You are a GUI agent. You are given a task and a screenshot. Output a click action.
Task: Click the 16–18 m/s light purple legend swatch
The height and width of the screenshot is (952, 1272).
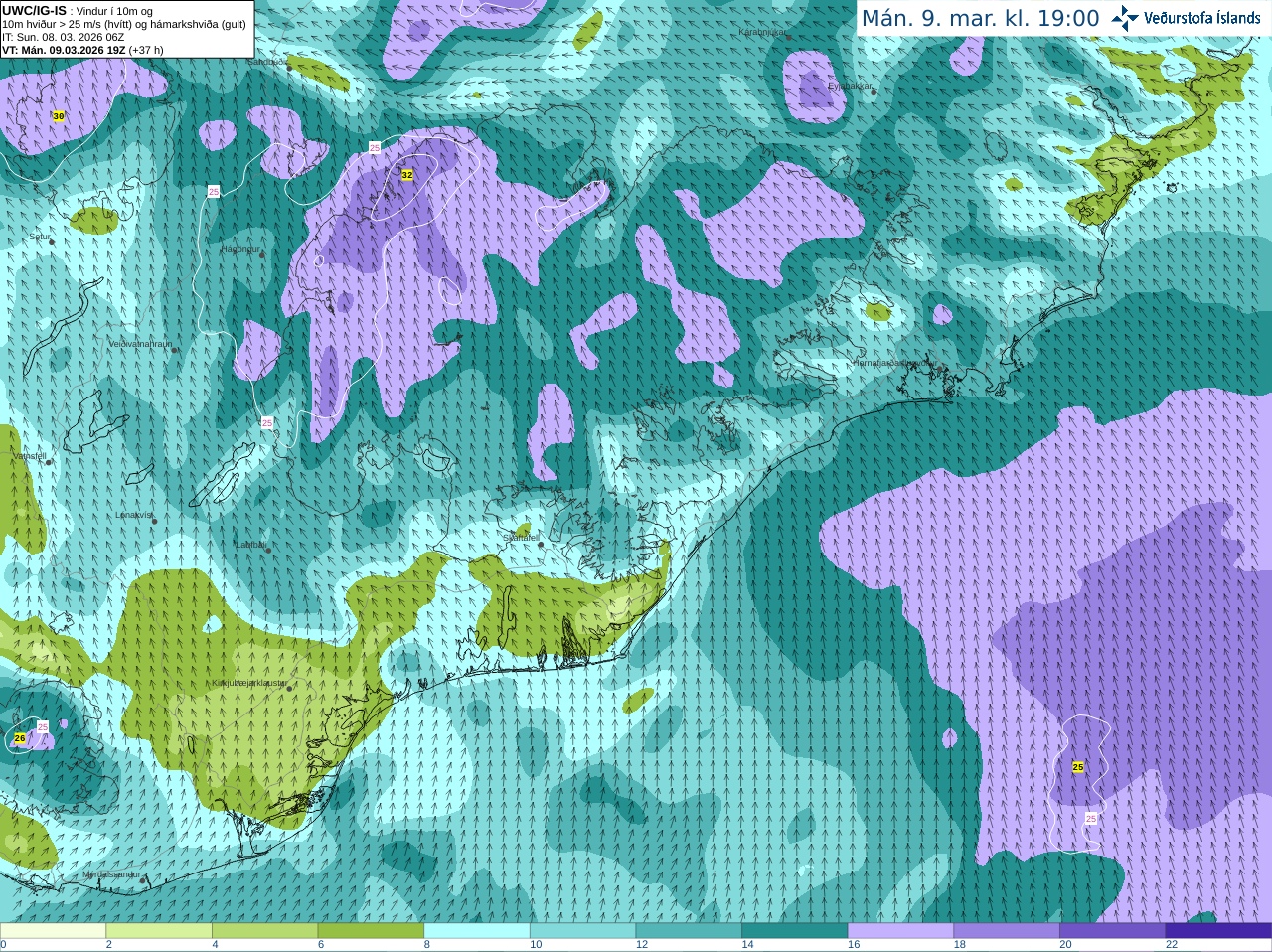pyautogui.click(x=900, y=930)
